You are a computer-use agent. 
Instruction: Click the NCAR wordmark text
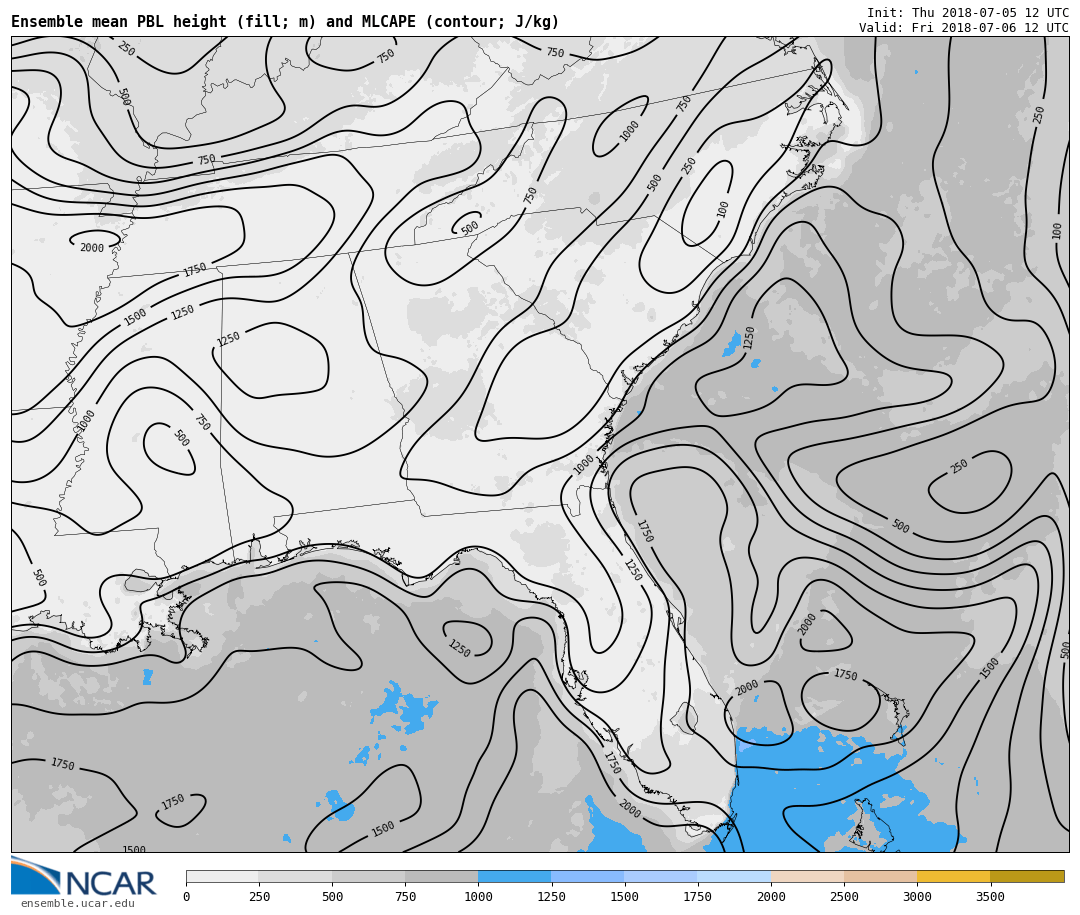[110, 884]
